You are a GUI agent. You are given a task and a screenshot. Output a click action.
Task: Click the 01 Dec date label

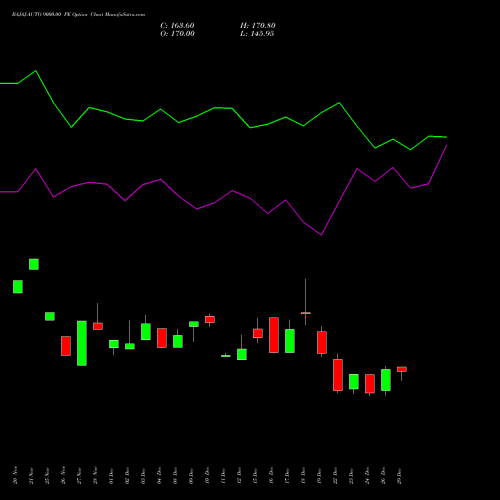(111, 476)
